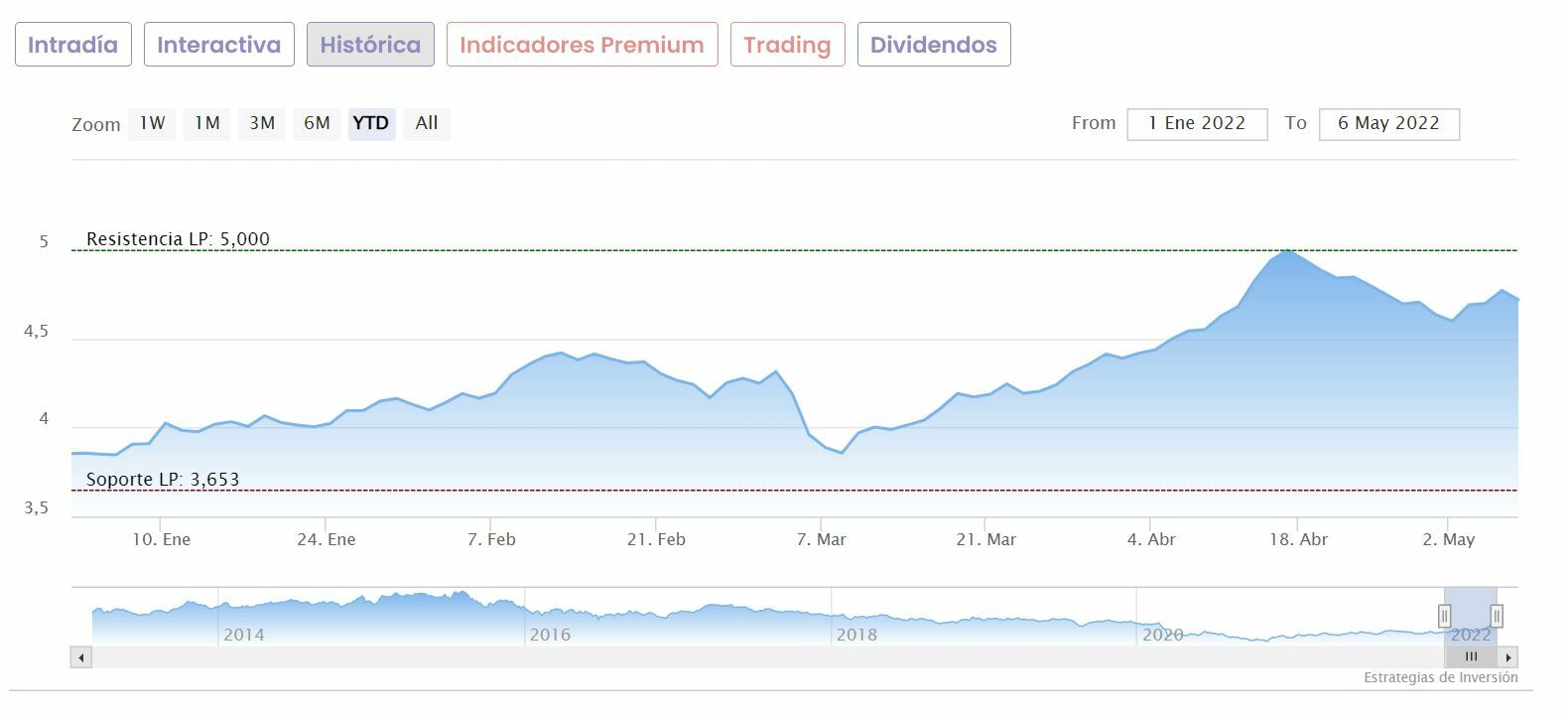Open the Estrategias de Inversión credit link
This screenshot has width=1568, height=718.
(x=1440, y=677)
